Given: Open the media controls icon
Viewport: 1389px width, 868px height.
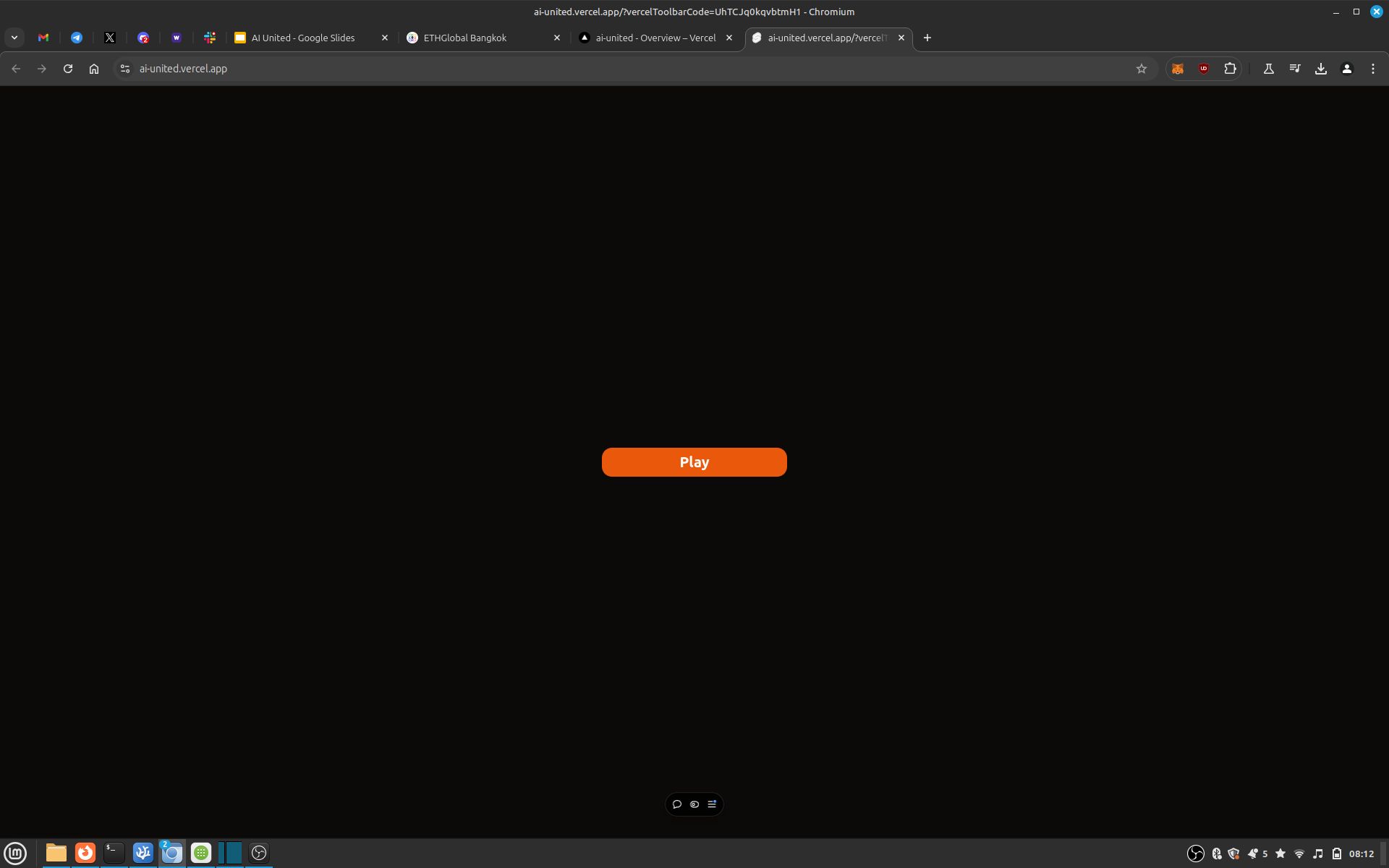Looking at the screenshot, I should tap(1295, 69).
